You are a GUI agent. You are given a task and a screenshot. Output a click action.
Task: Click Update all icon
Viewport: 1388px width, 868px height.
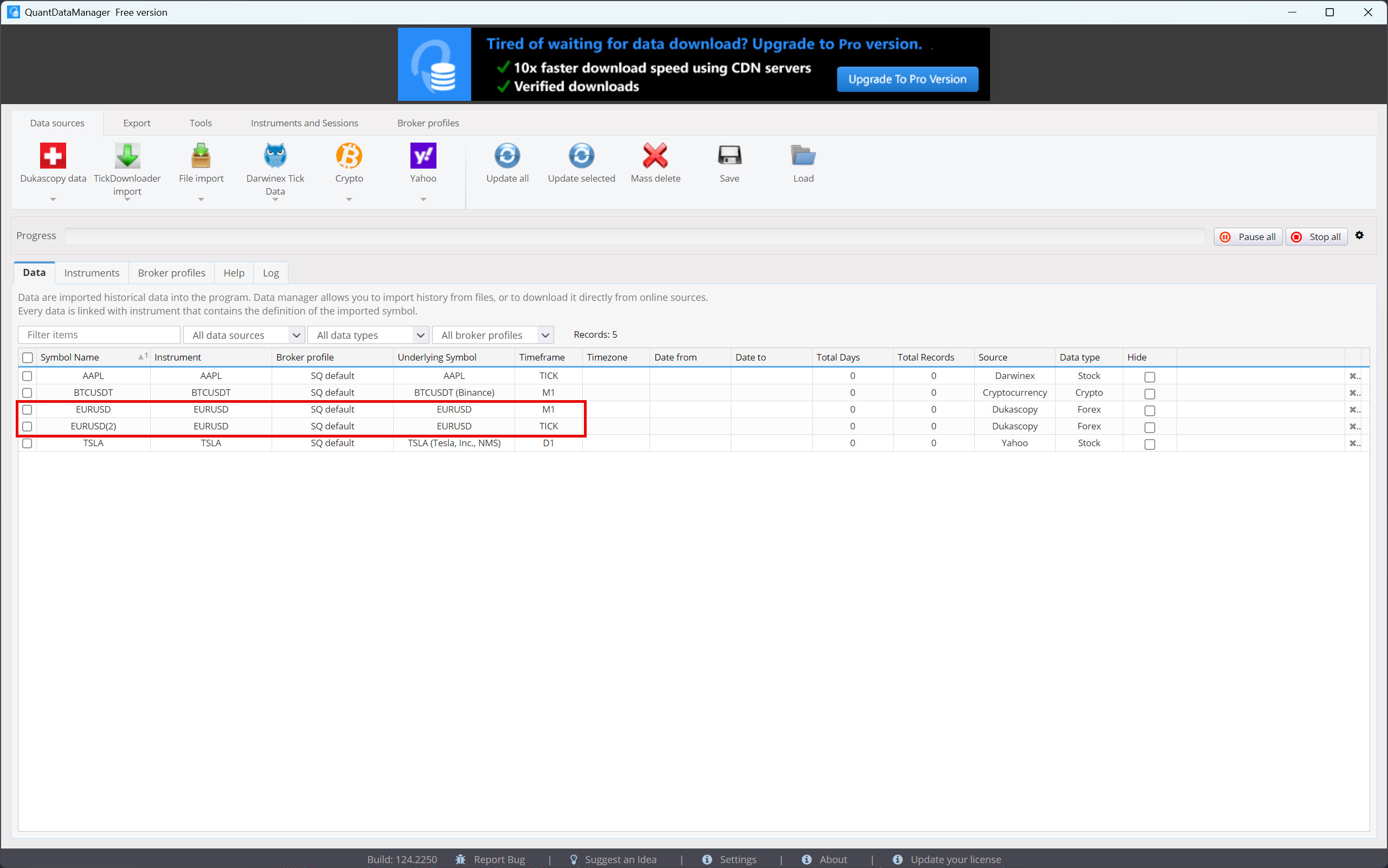[507, 156]
